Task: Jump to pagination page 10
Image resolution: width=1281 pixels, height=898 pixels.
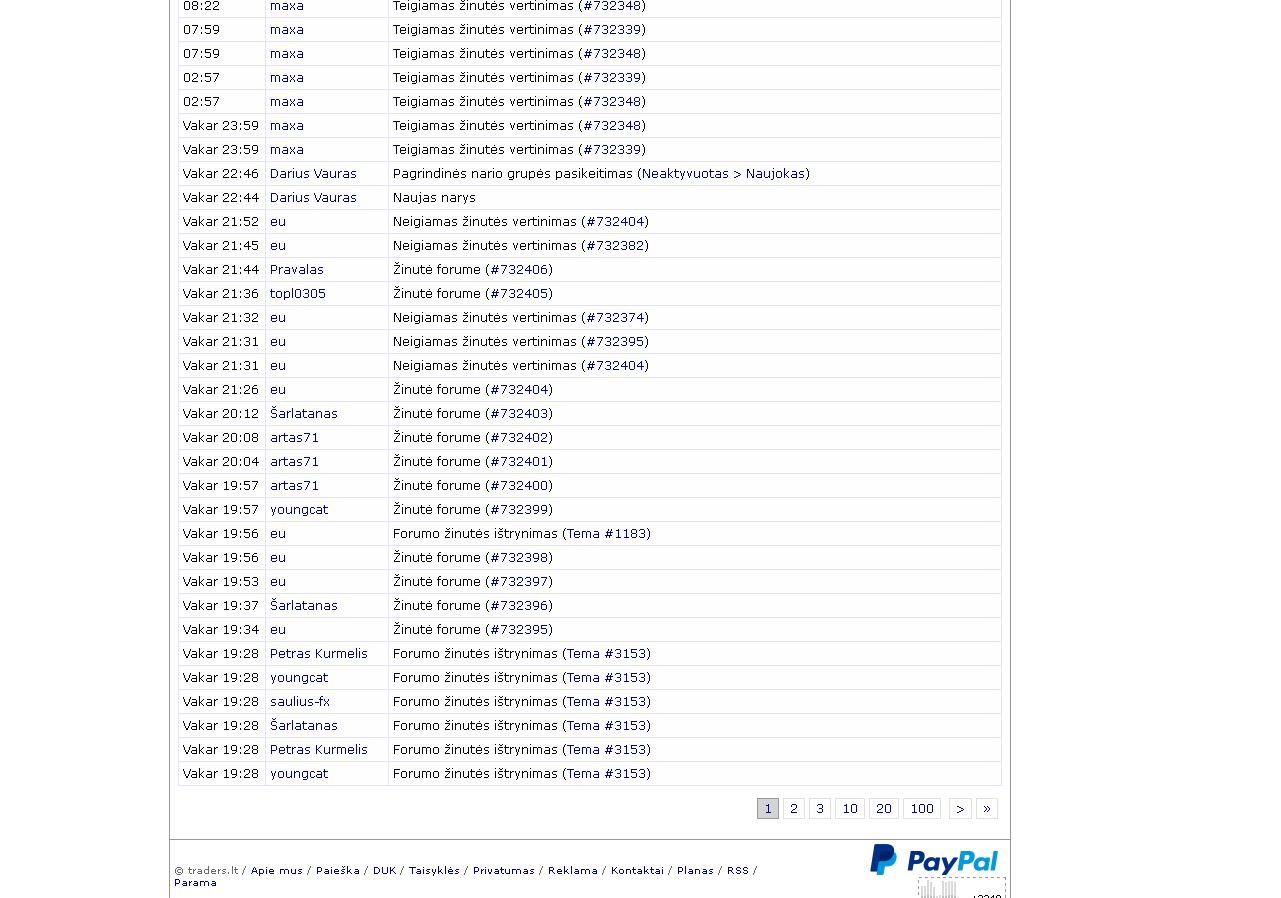Action: pyautogui.click(x=850, y=809)
